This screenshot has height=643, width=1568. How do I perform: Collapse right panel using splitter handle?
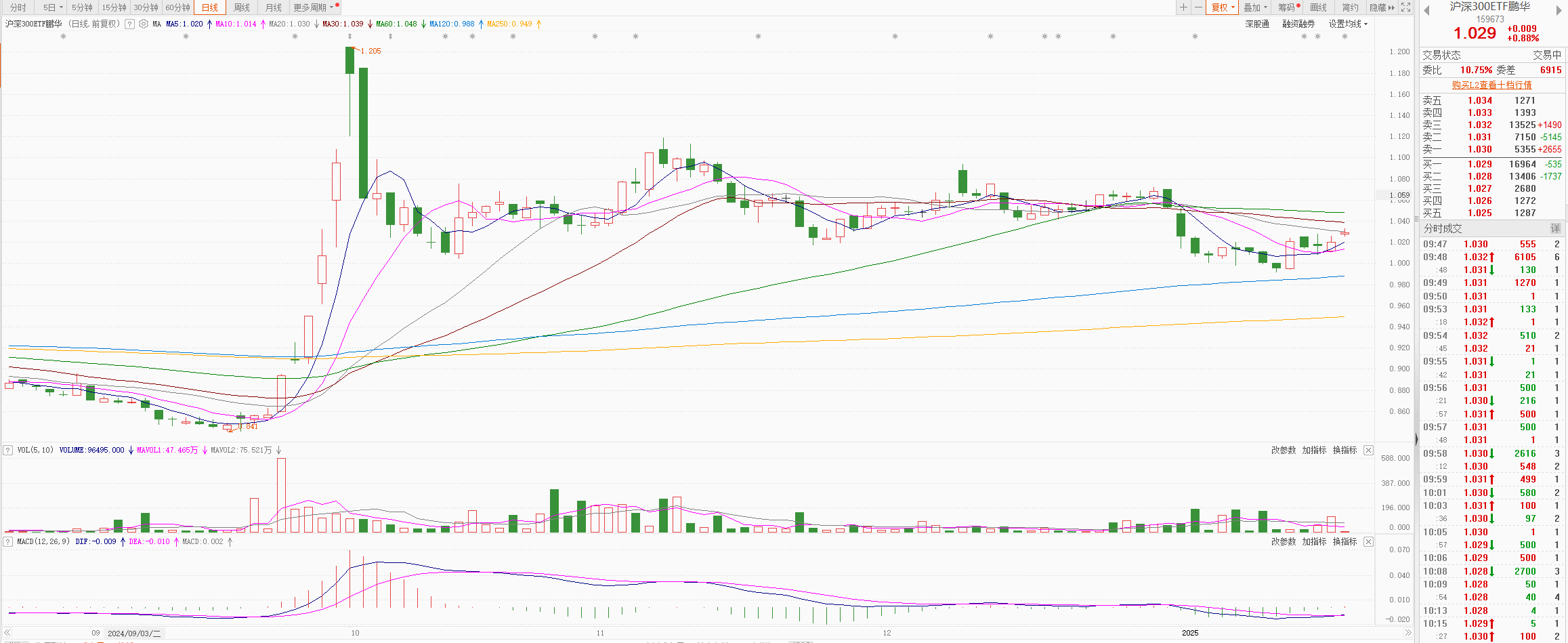[x=1416, y=439]
